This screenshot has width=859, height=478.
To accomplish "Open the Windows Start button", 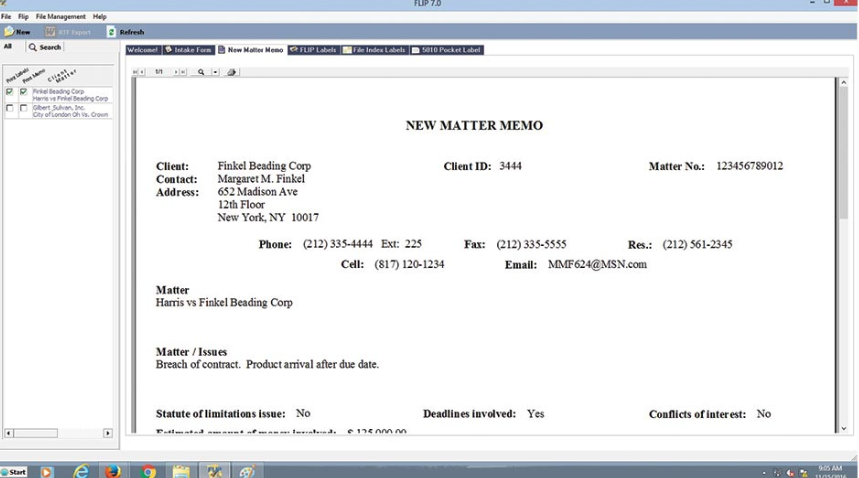I will [14, 472].
